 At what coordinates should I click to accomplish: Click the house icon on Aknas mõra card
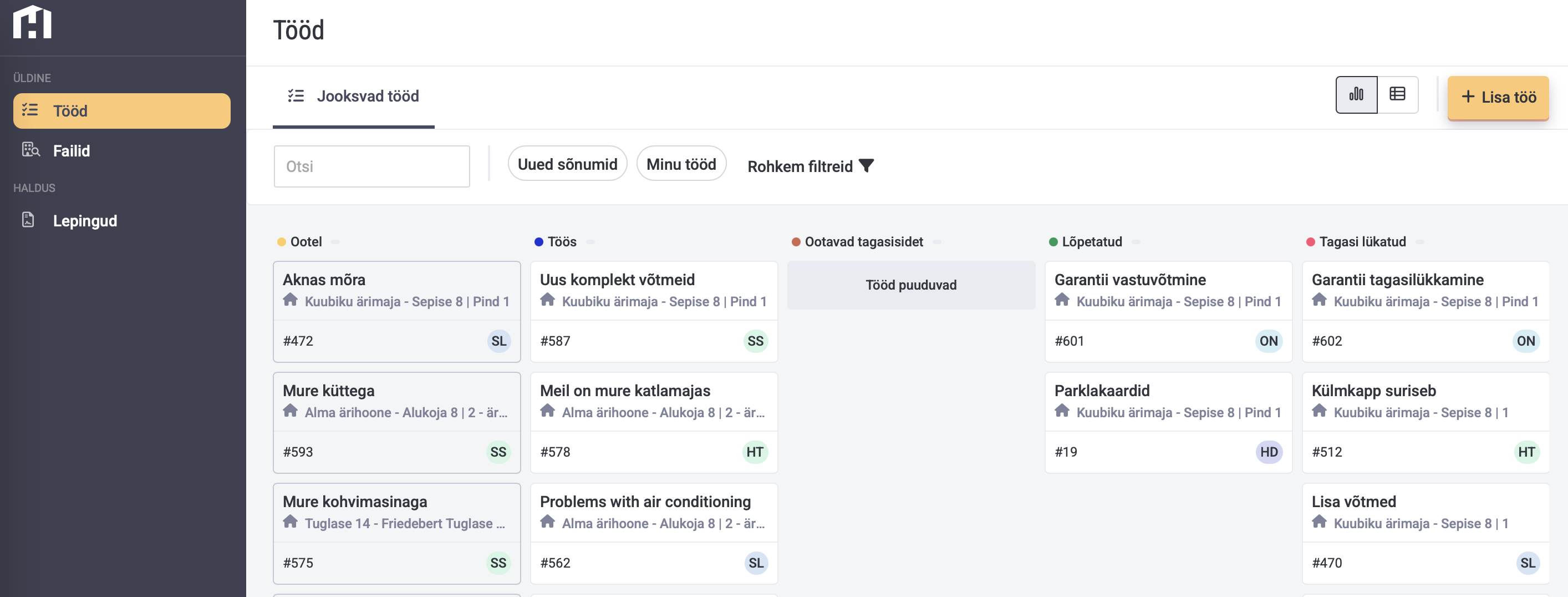pyautogui.click(x=291, y=300)
